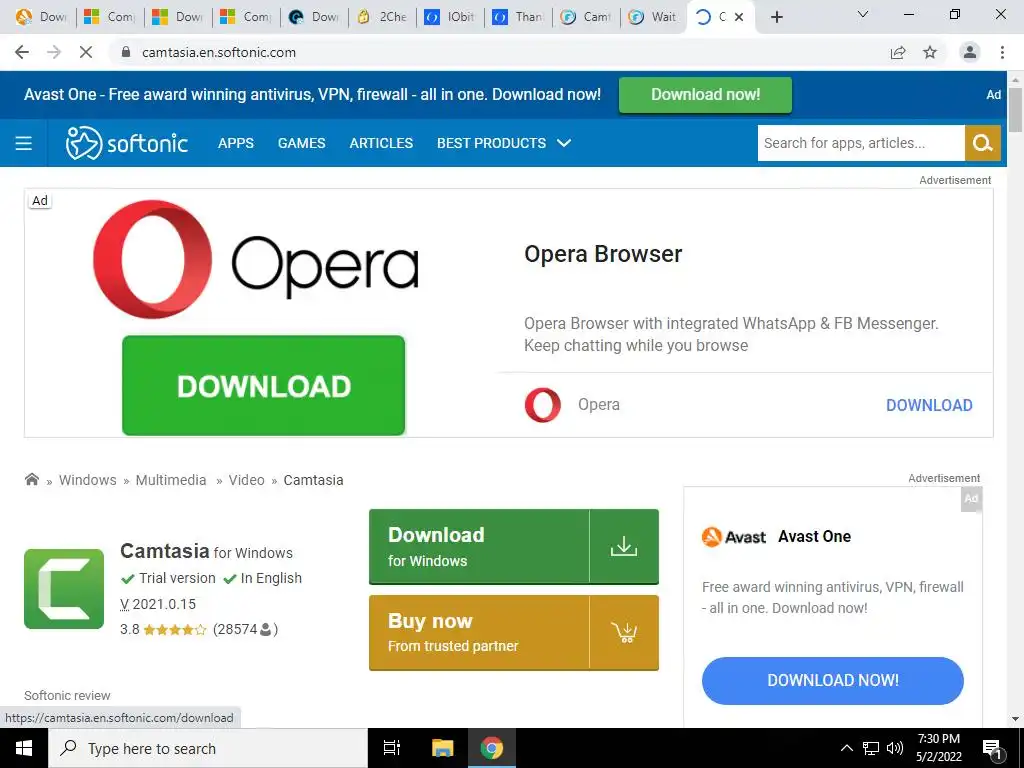The width and height of the screenshot is (1024, 768).
Task: Click the orange search magnifier button
Action: tap(983, 143)
